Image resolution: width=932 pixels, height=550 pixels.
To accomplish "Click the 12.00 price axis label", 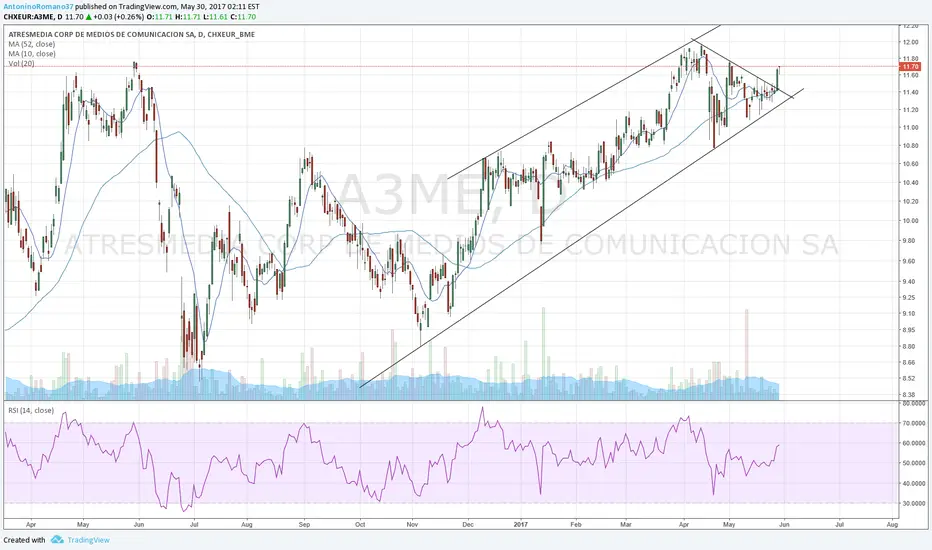I will coord(911,42).
